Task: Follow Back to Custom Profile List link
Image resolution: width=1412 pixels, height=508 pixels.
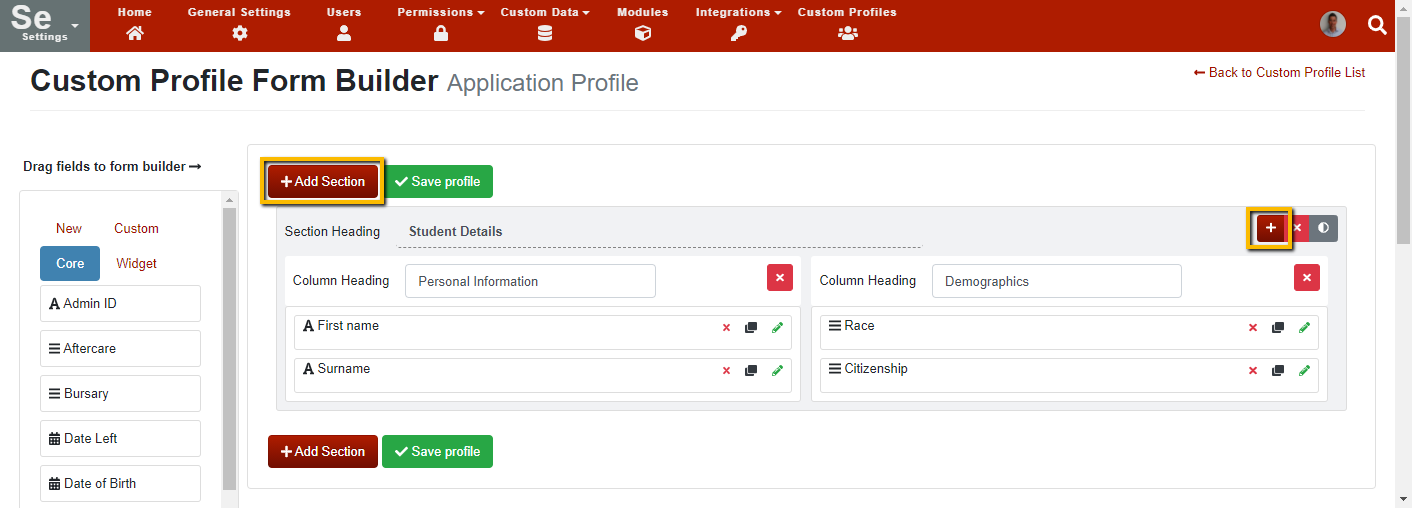Action: click(x=1279, y=73)
